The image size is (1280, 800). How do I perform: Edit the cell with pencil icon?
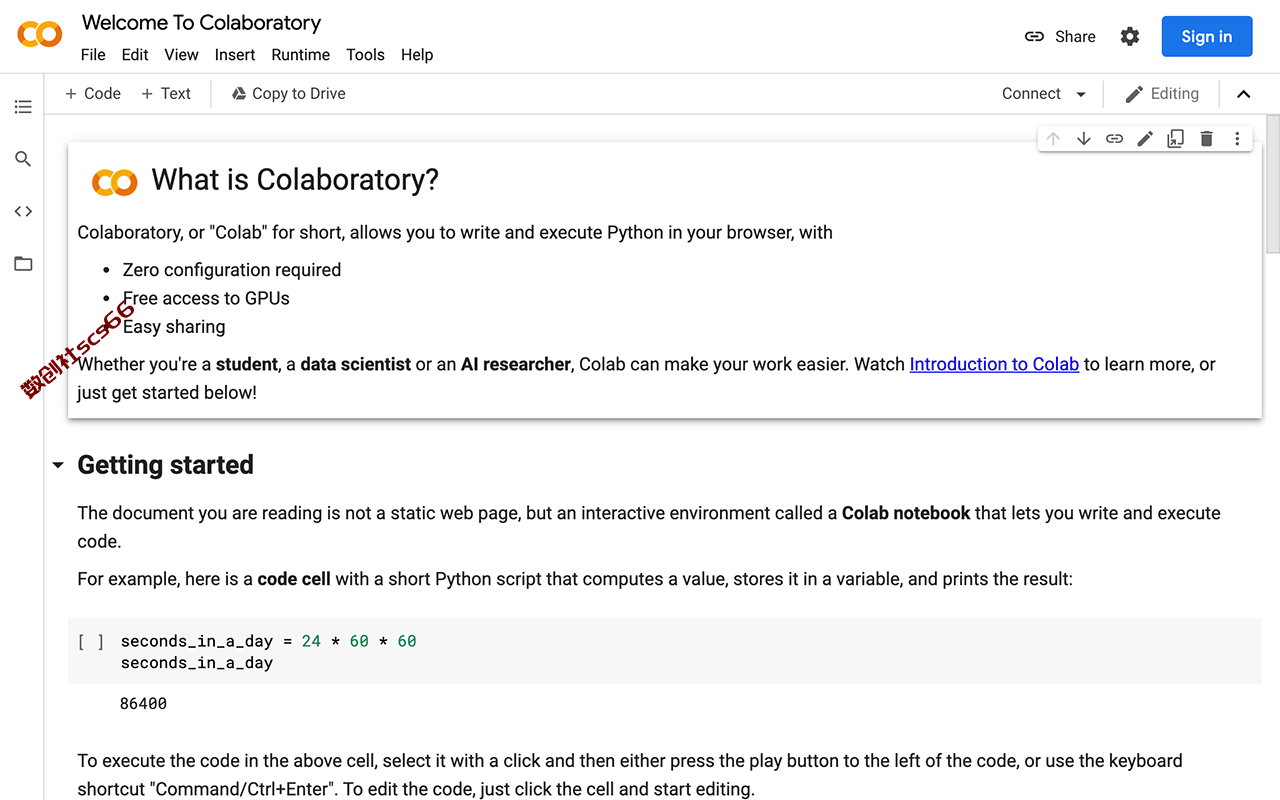click(1145, 139)
